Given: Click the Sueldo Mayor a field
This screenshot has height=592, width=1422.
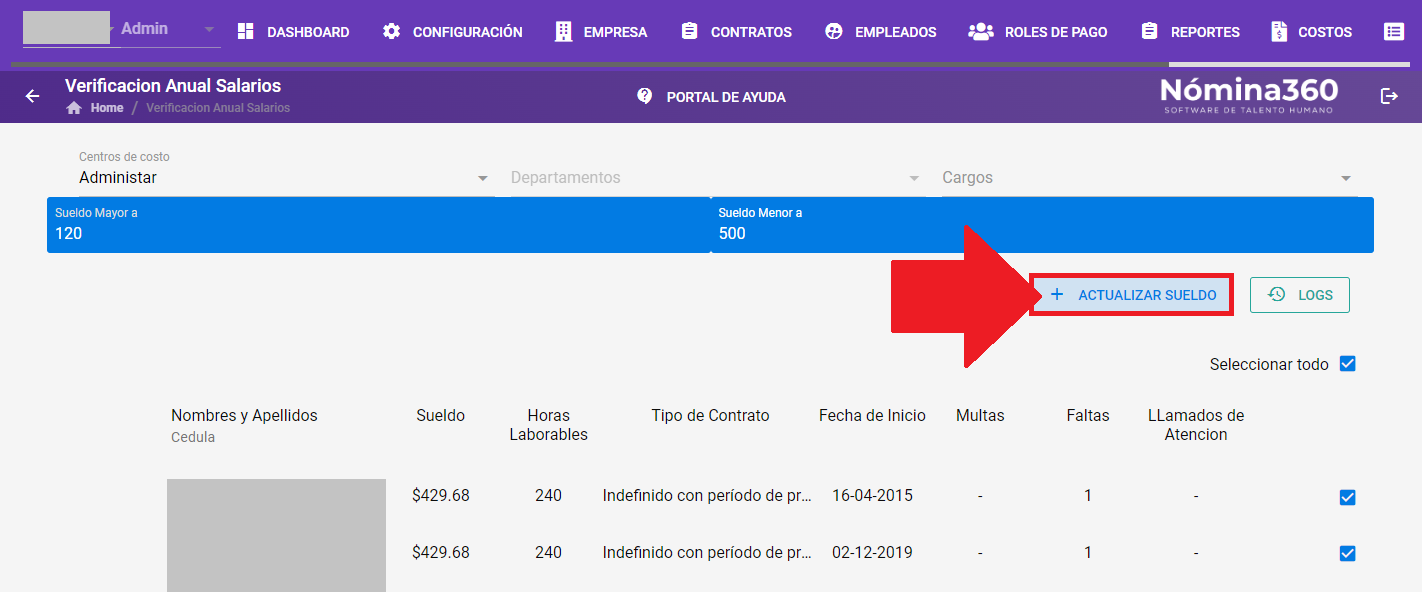Looking at the screenshot, I should (x=378, y=225).
